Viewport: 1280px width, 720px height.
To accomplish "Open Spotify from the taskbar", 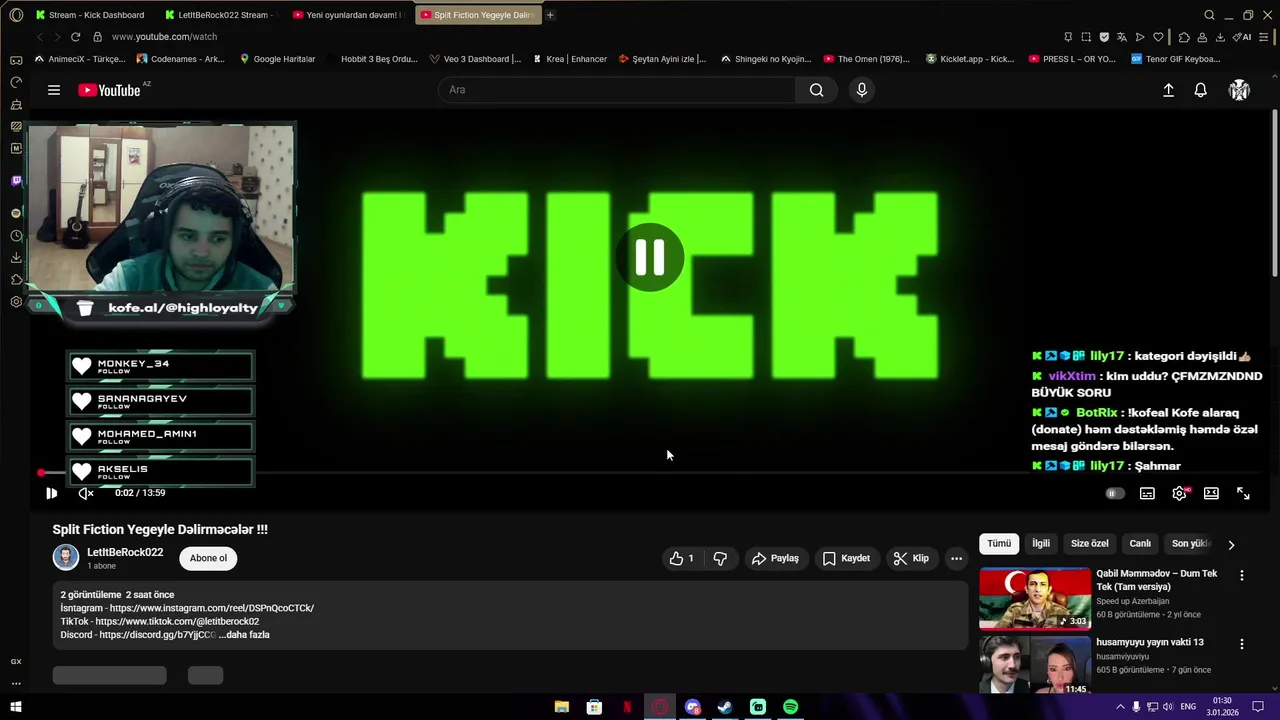I will [791, 707].
